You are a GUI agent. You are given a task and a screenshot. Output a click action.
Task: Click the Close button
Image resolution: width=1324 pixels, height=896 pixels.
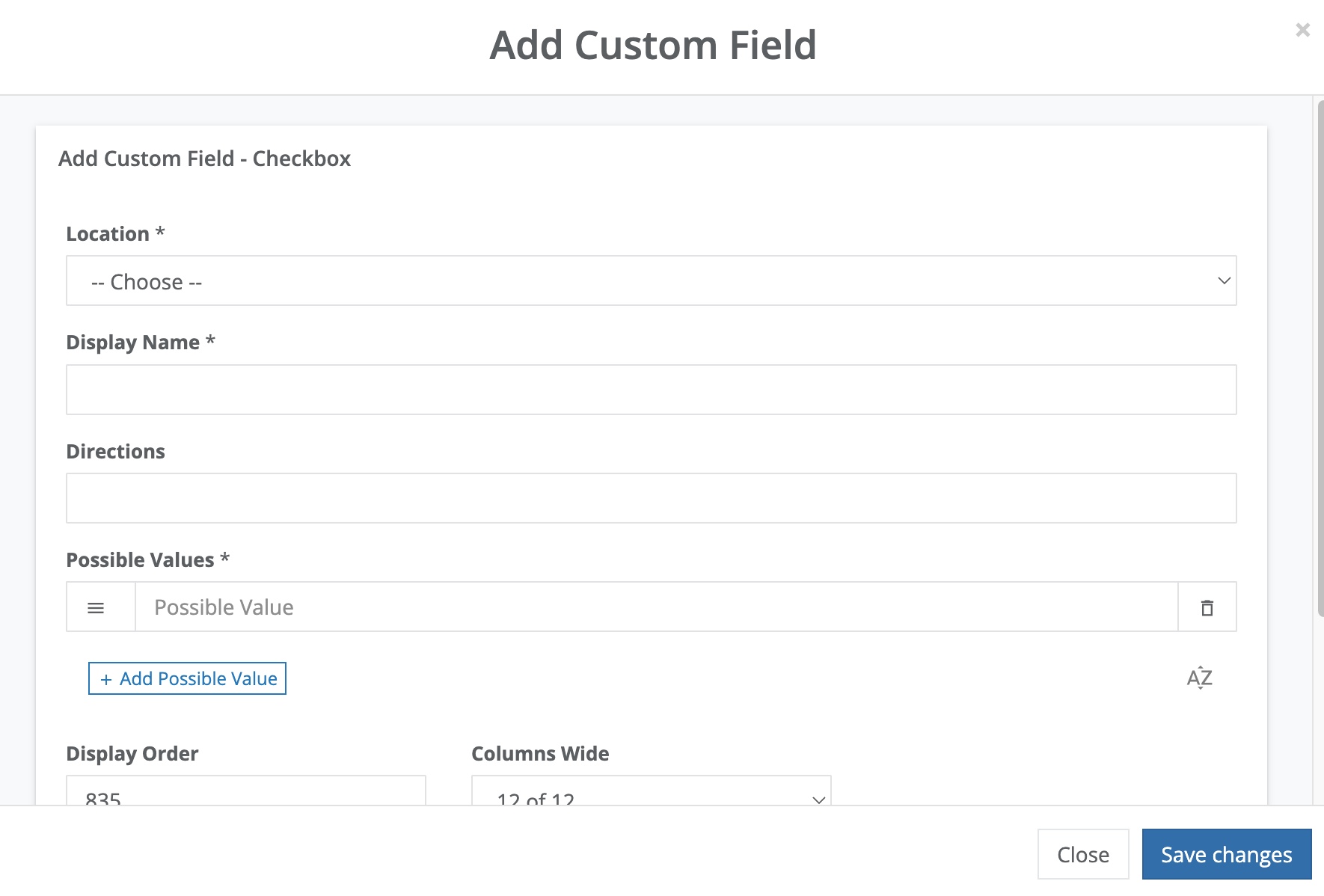point(1083,854)
